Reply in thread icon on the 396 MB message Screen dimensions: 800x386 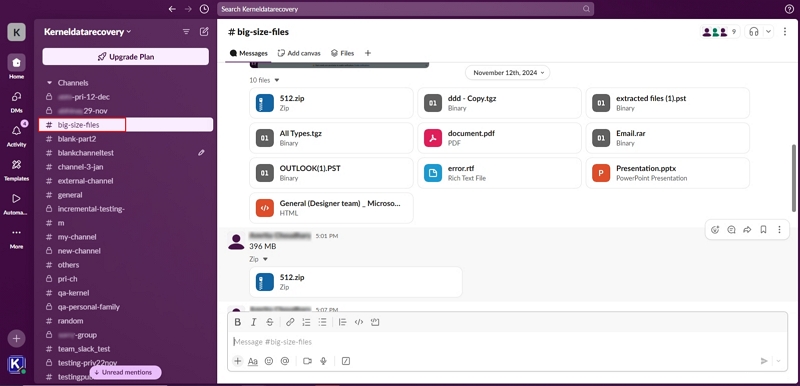pyautogui.click(x=731, y=229)
